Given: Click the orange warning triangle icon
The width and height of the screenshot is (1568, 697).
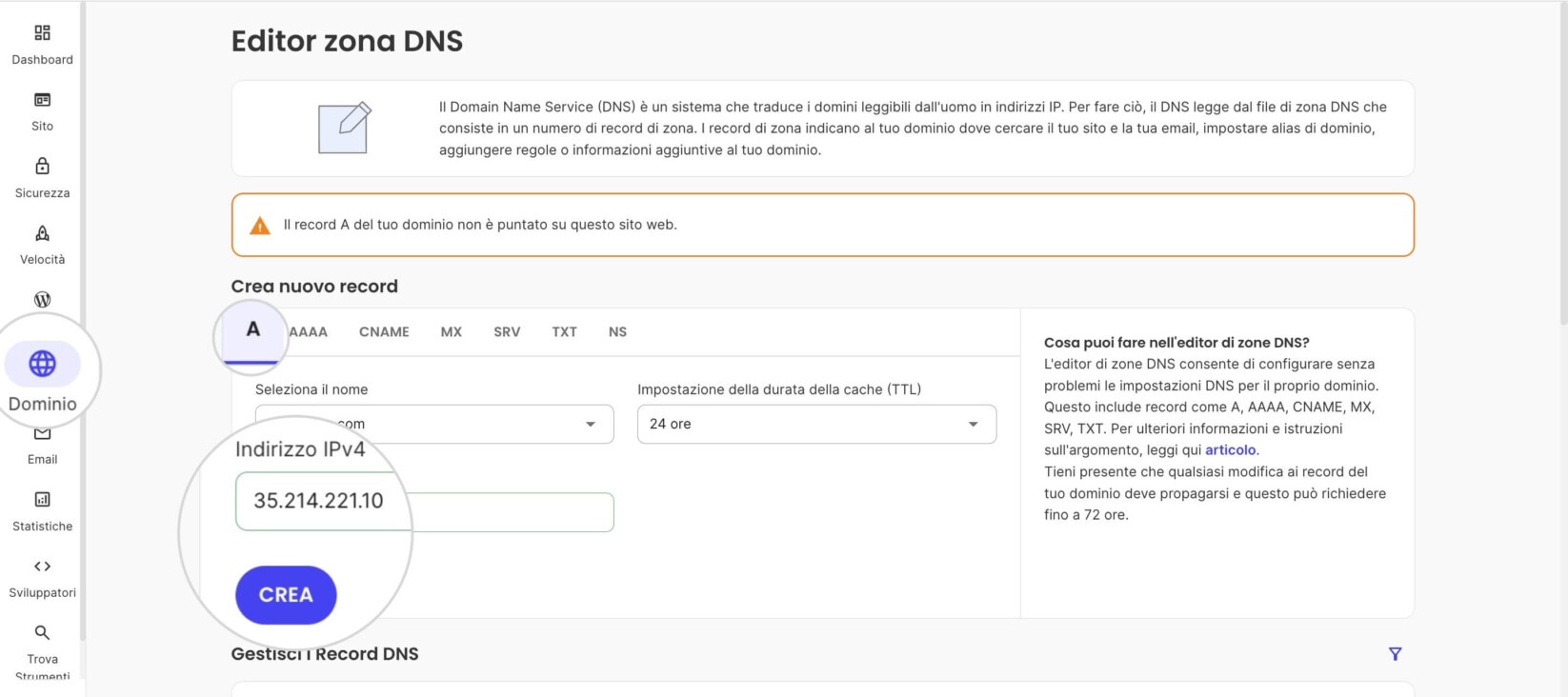Looking at the screenshot, I should tap(260, 226).
